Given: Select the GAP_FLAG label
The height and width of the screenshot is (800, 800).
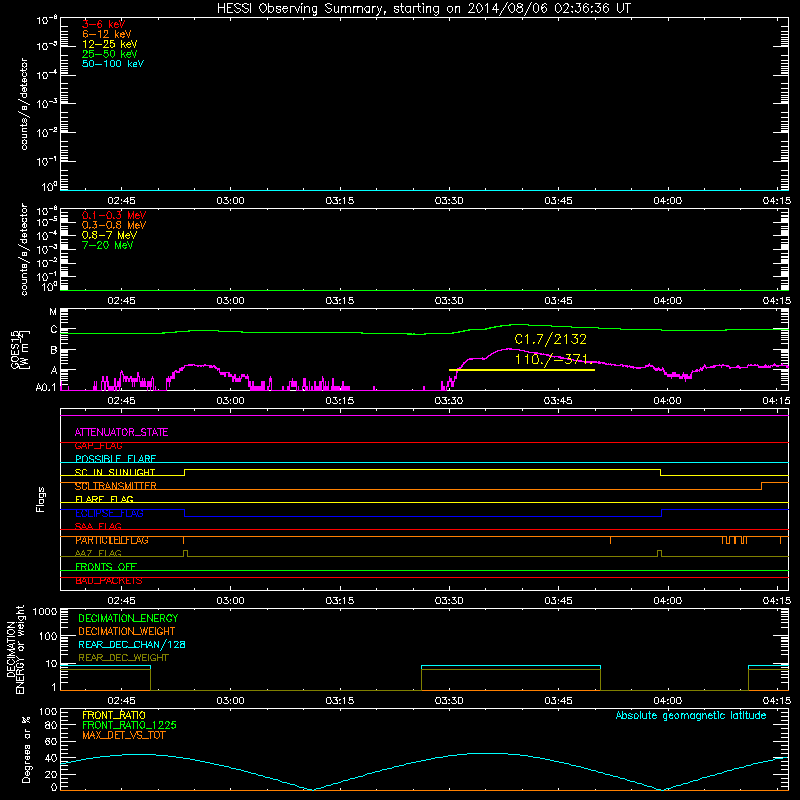Looking at the screenshot, I should tap(98, 446).
